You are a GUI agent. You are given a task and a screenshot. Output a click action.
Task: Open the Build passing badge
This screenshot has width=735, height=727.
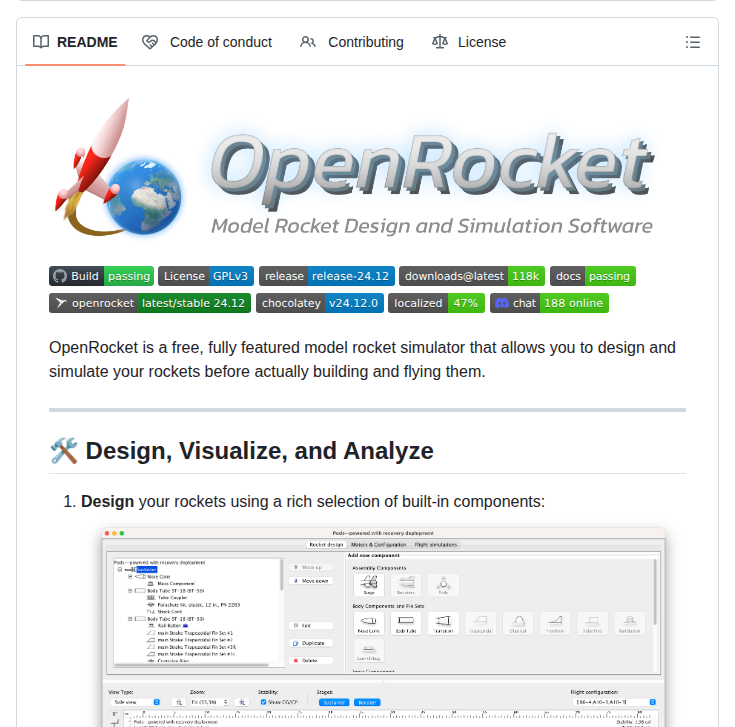[x=101, y=276]
